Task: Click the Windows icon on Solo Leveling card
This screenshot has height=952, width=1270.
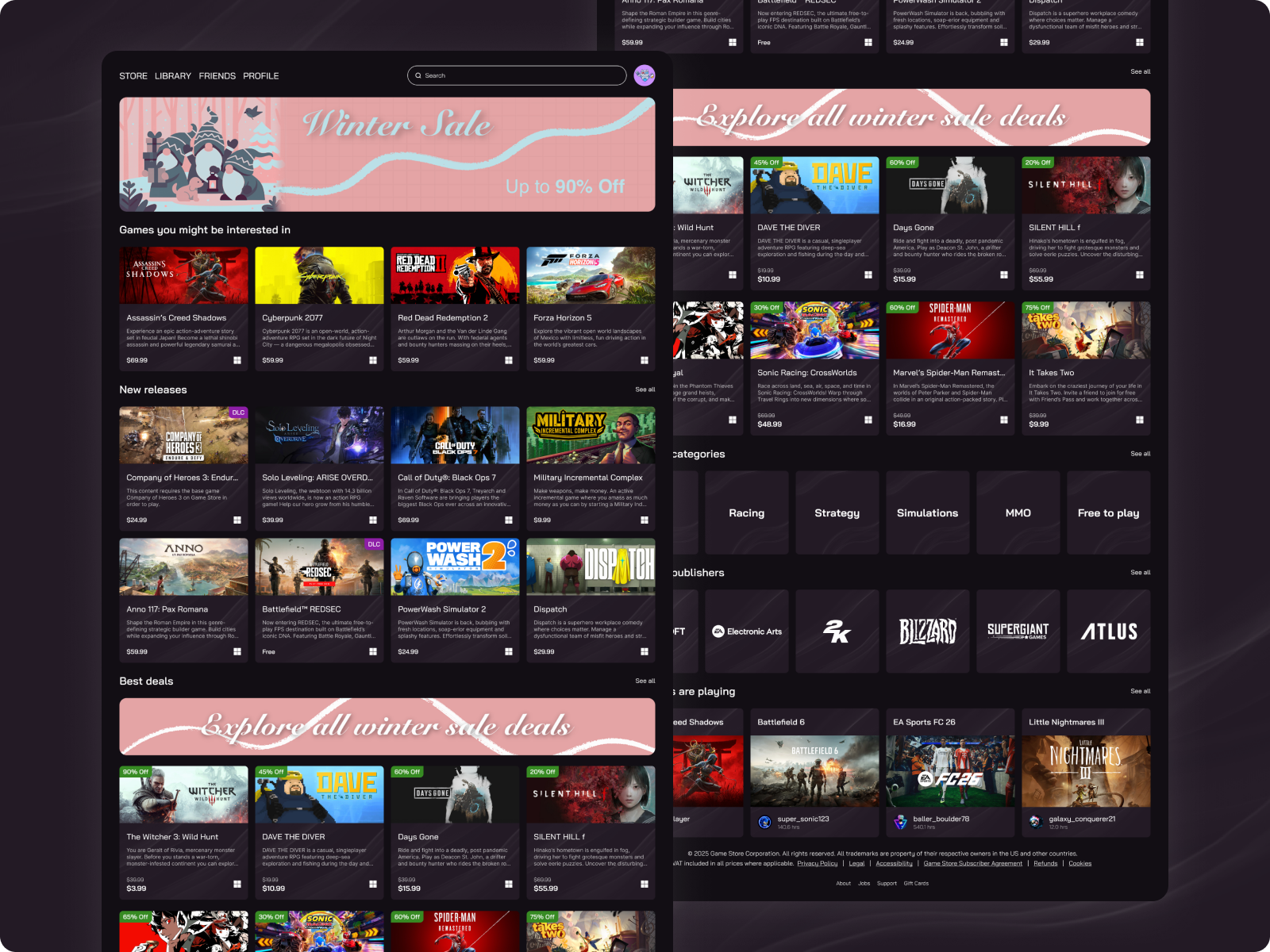Action: tap(373, 520)
